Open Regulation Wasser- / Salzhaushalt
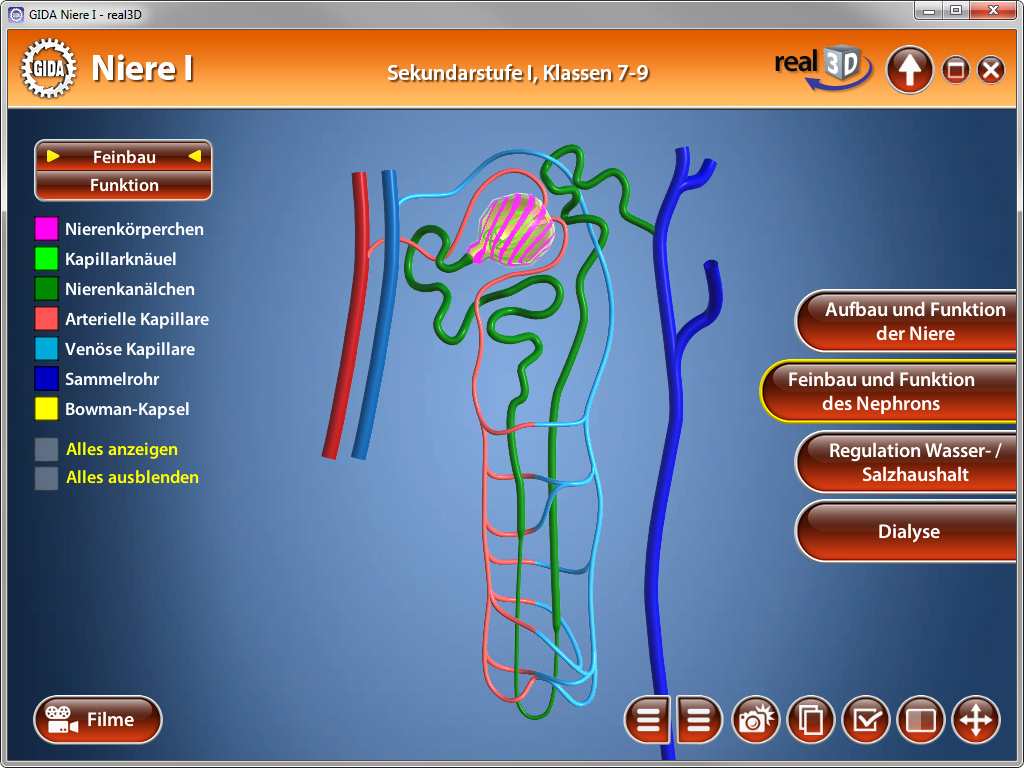Screen dimensions: 1024x768 click(906, 461)
